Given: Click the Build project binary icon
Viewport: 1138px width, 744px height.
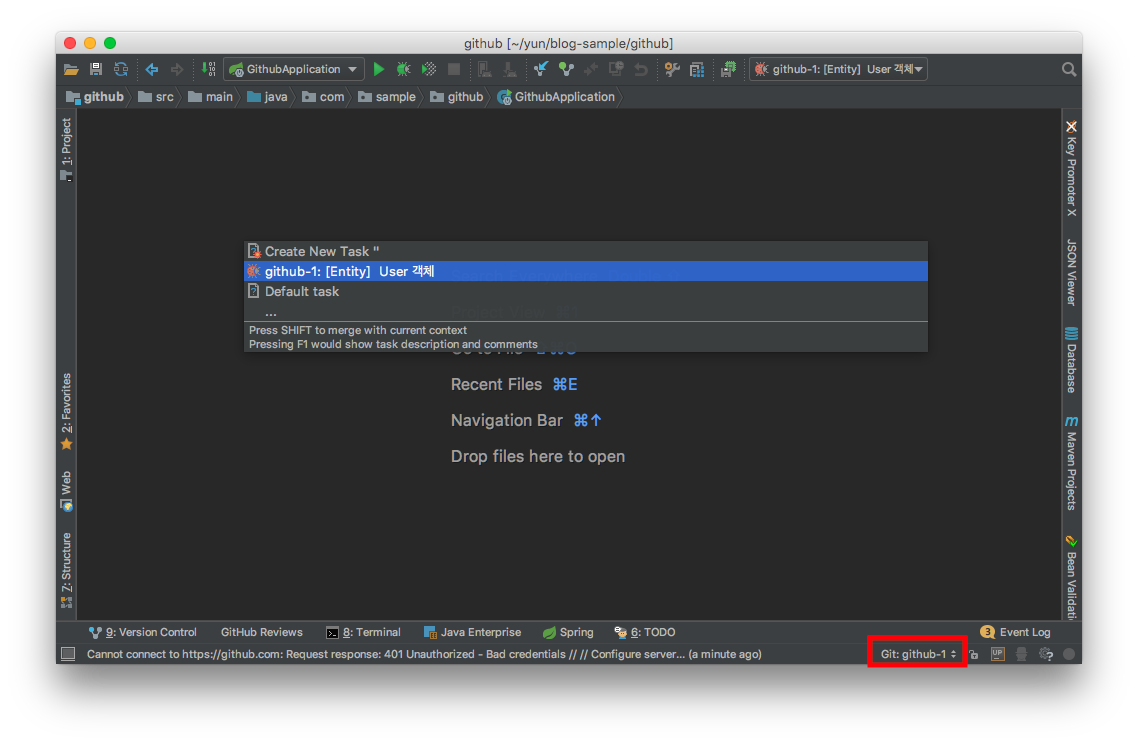Looking at the screenshot, I should pos(208,69).
